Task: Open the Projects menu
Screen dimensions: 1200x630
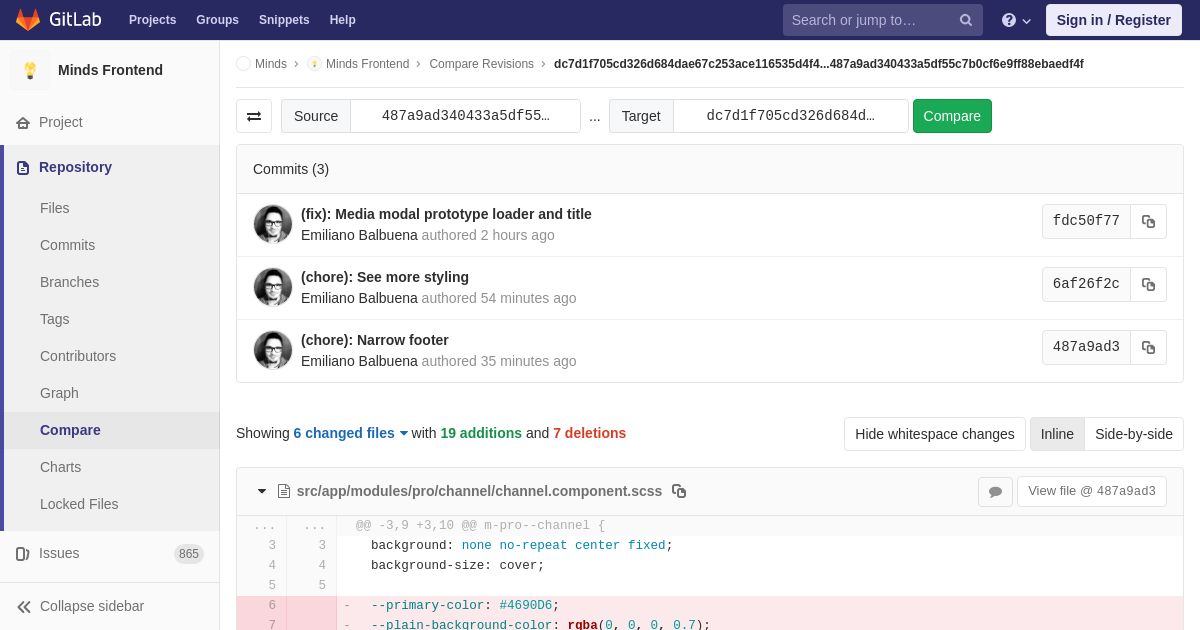Action: pos(152,20)
